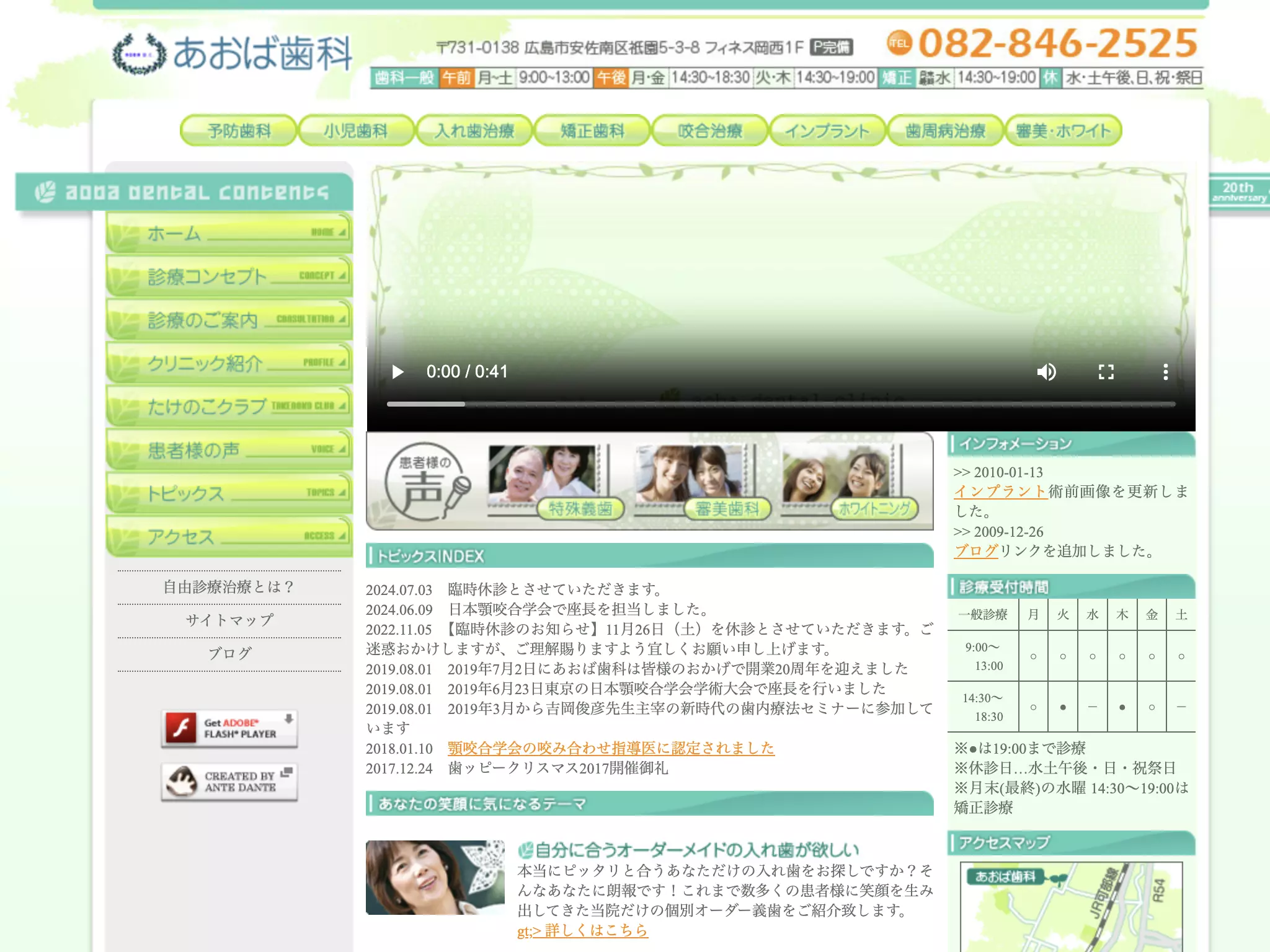Open たけのこクラブ in the sidebar menu
The height and width of the screenshot is (952, 1270).
point(229,407)
